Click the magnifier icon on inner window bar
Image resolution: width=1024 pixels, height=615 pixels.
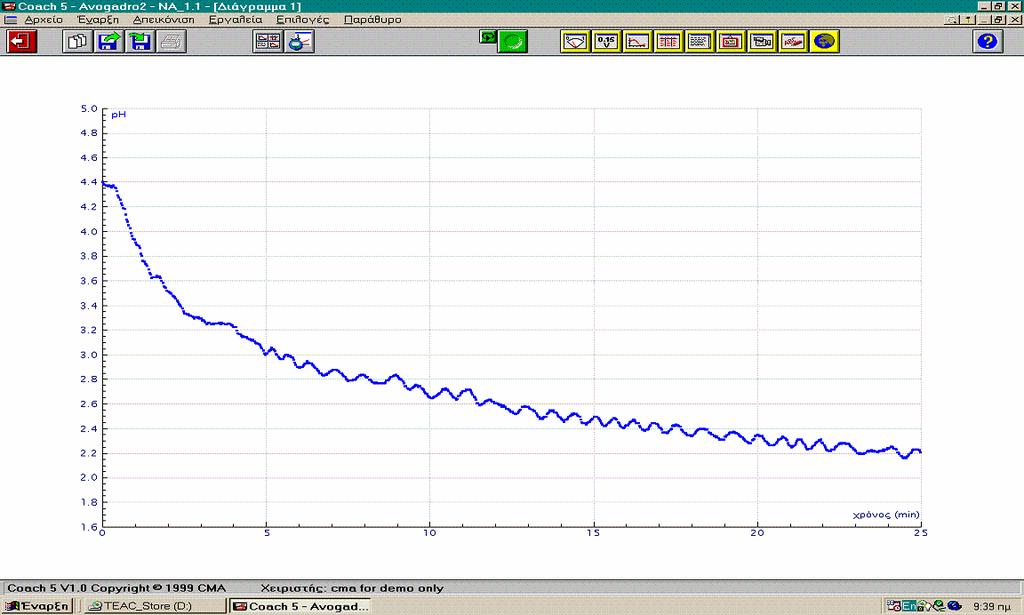[x=953, y=20]
